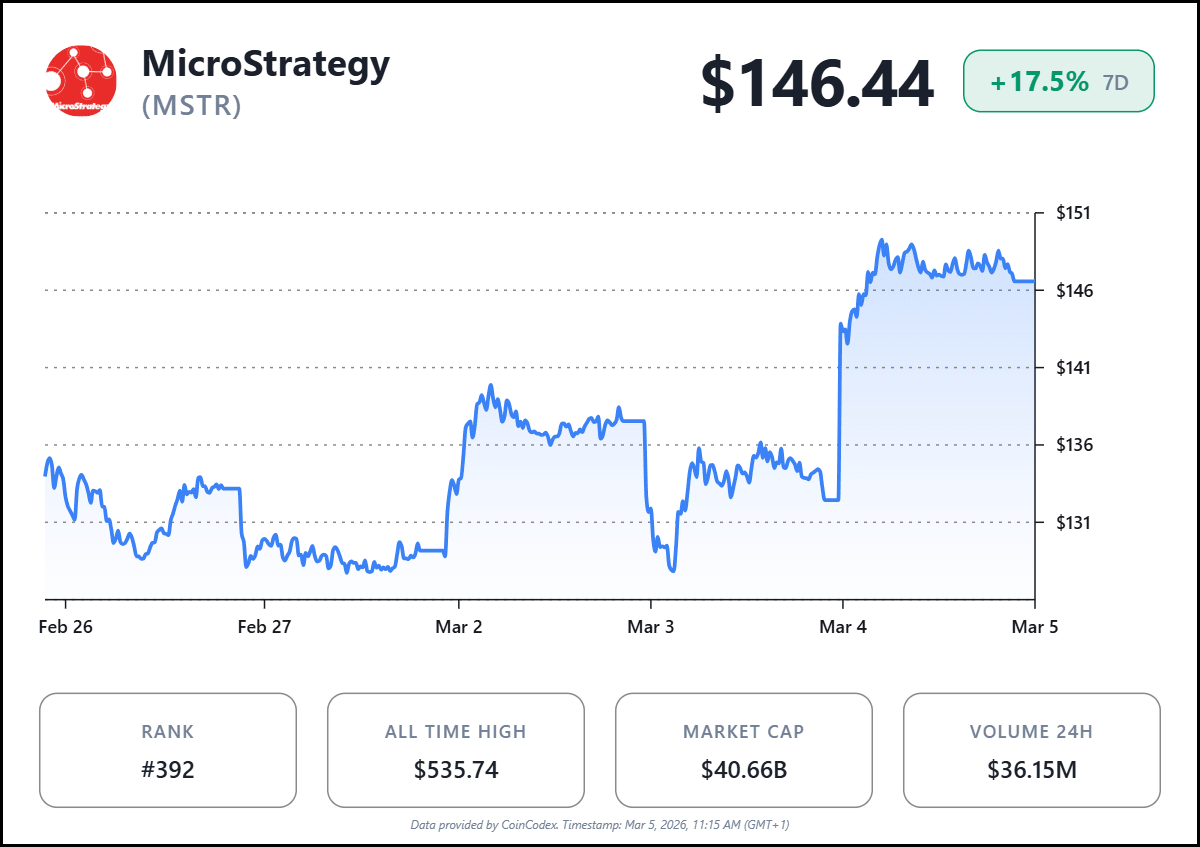Select the (MSTR) ticker symbol
Image resolution: width=1200 pixels, height=847 pixels.
[x=192, y=105]
